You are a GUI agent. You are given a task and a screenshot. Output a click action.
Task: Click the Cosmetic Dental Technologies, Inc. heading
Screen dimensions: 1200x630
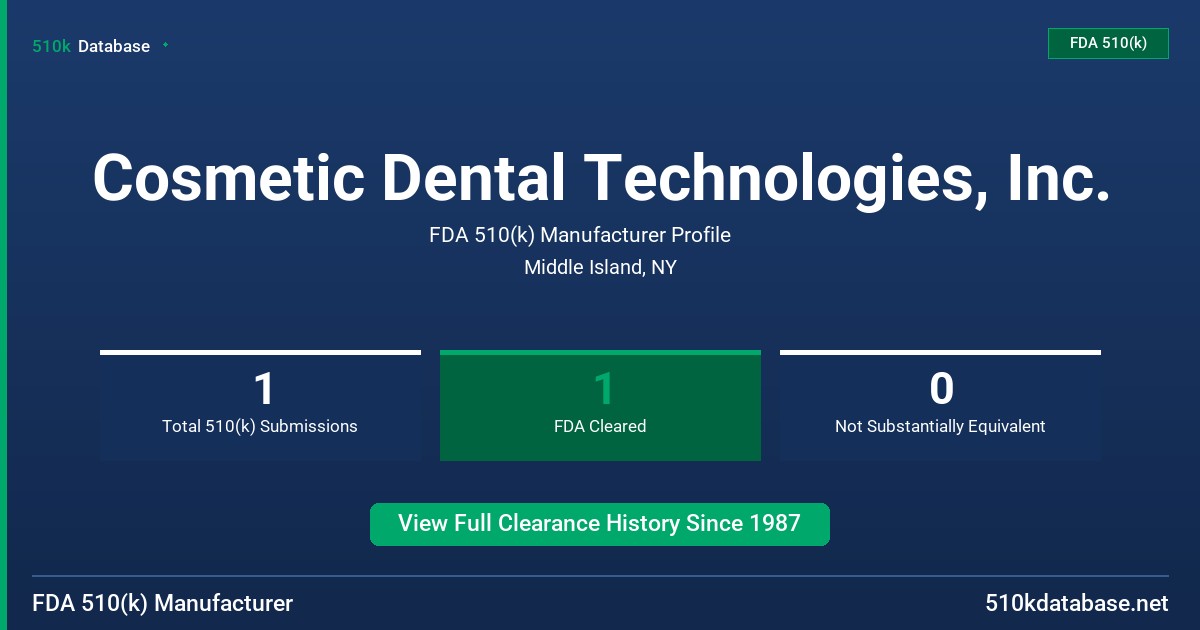tap(601, 178)
